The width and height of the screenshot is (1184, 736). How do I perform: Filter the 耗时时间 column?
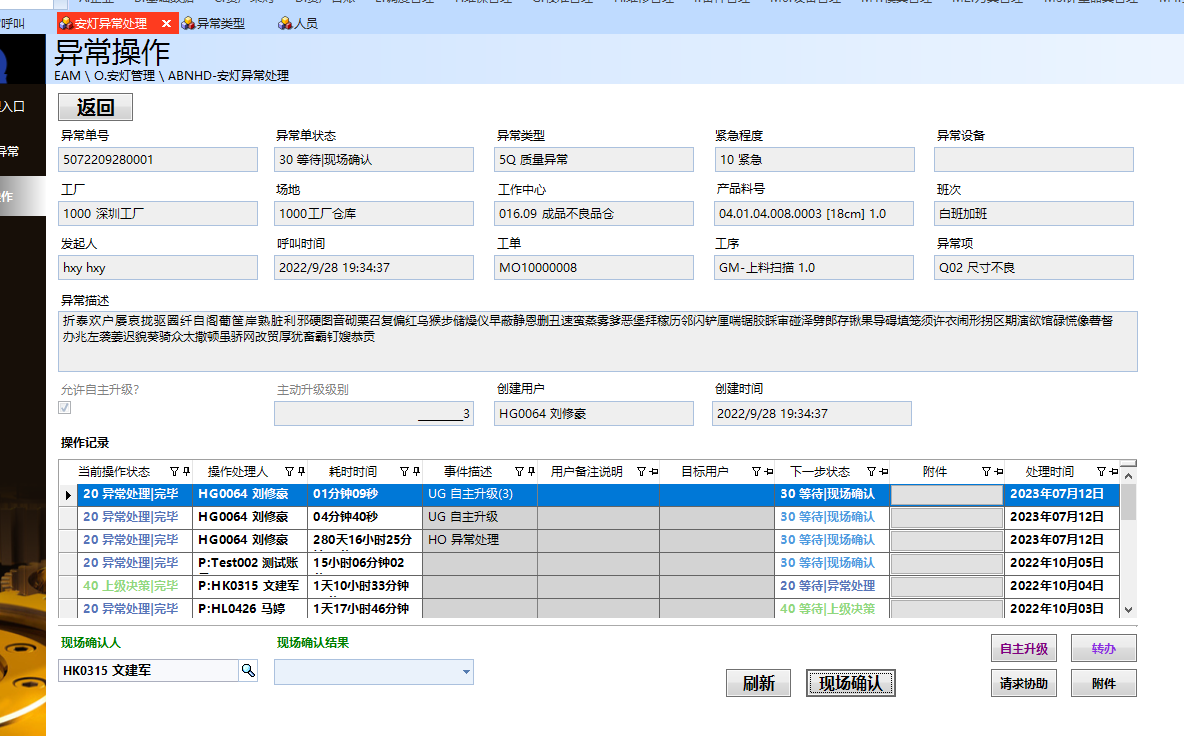(404, 472)
